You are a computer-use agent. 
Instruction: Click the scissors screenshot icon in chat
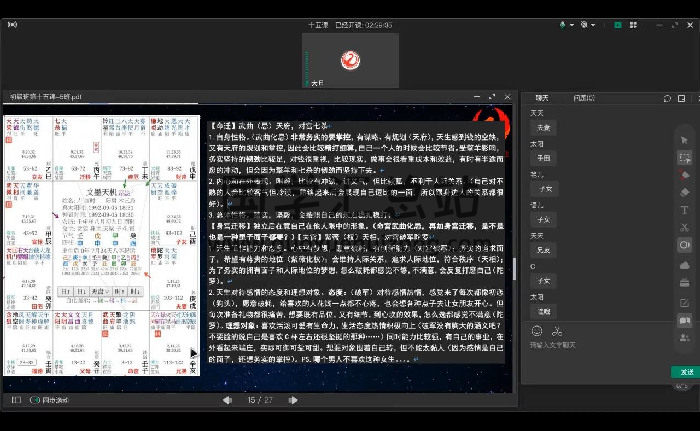[x=557, y=330]
